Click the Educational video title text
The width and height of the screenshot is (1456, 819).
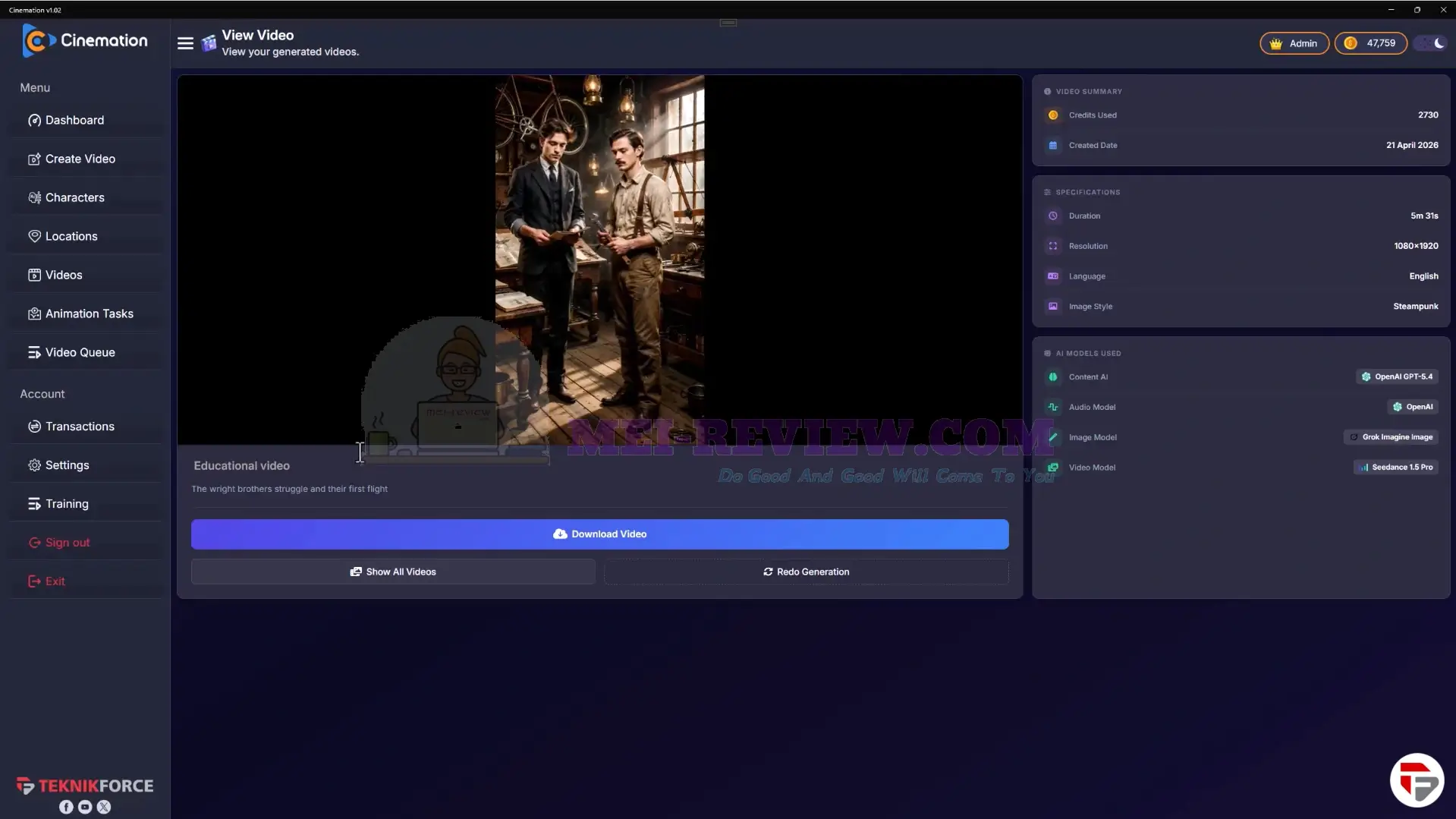241,466
